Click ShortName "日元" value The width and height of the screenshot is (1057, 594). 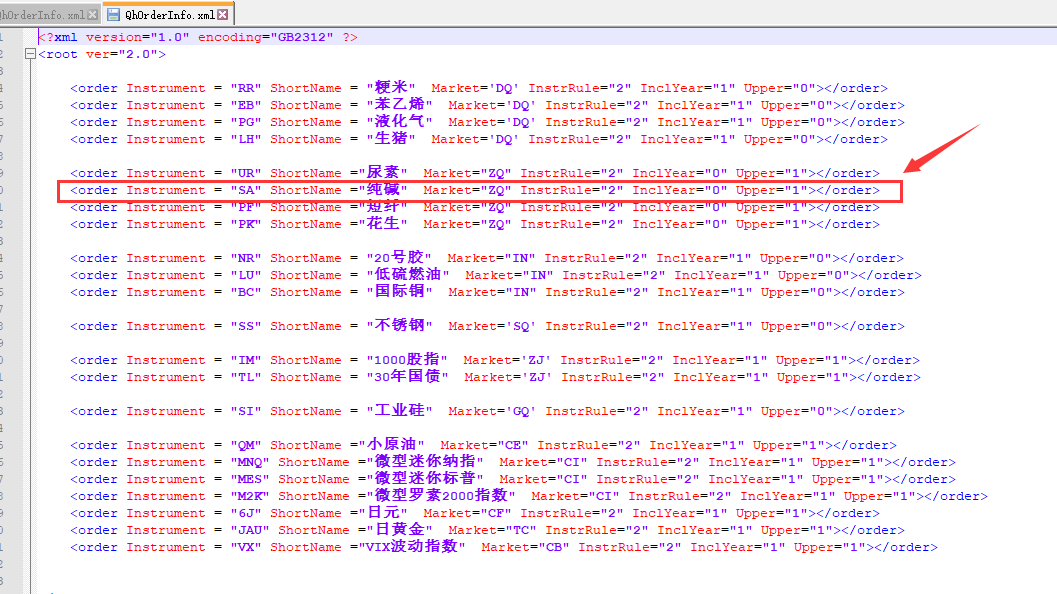pyautogui.click(x=383, y=512)
